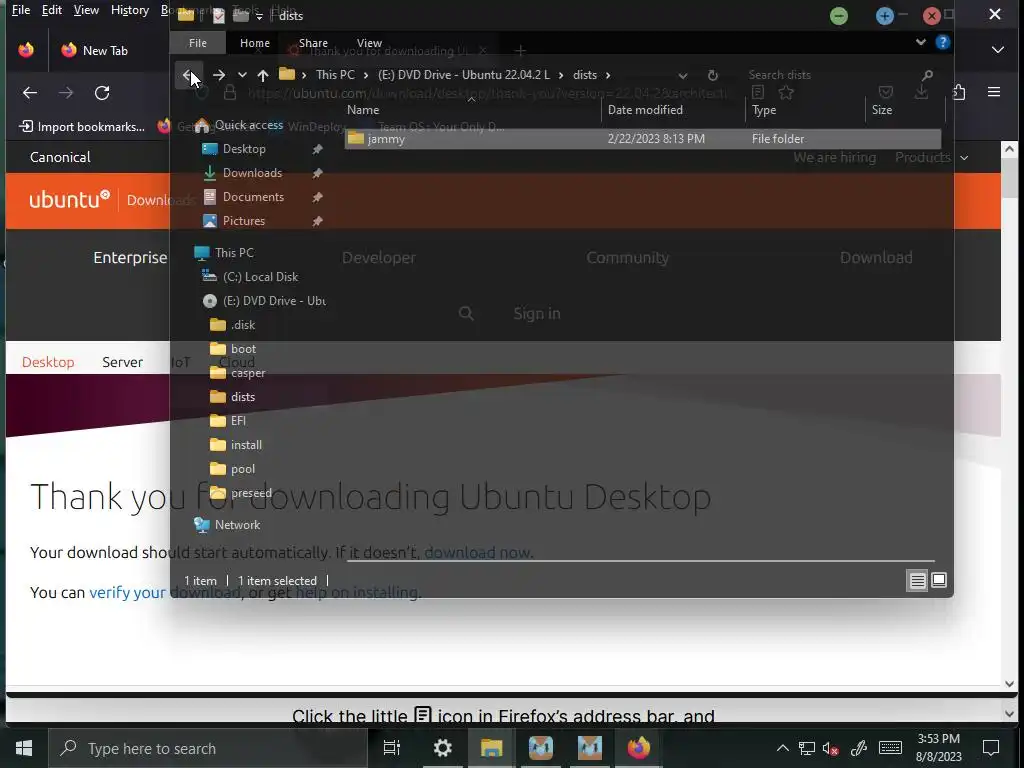Open Desktop in Quick access
The image size is (1024, 768).
click(x=244, y=149)
